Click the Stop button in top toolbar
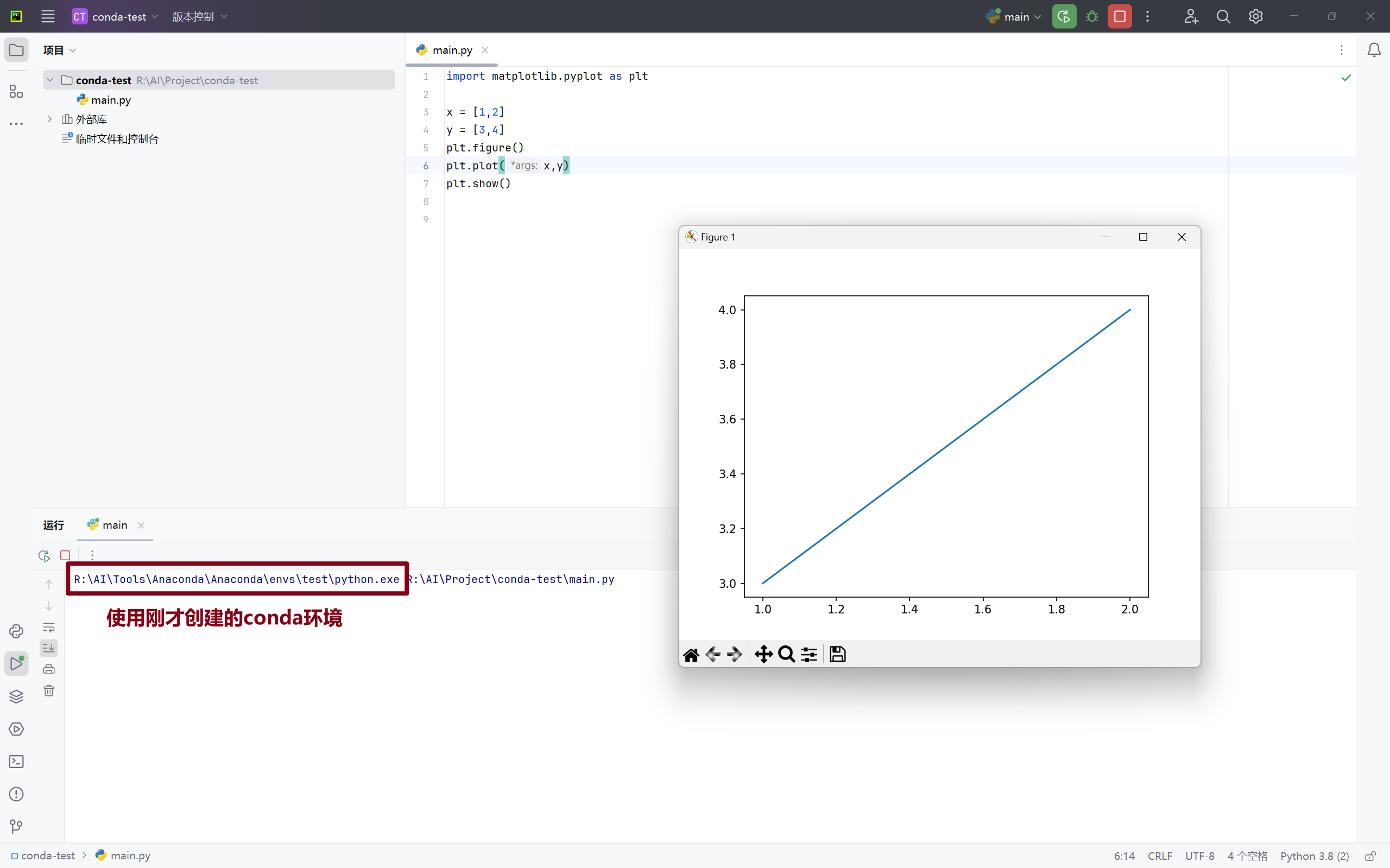Screen dimensions: 1390x868 1120,17
